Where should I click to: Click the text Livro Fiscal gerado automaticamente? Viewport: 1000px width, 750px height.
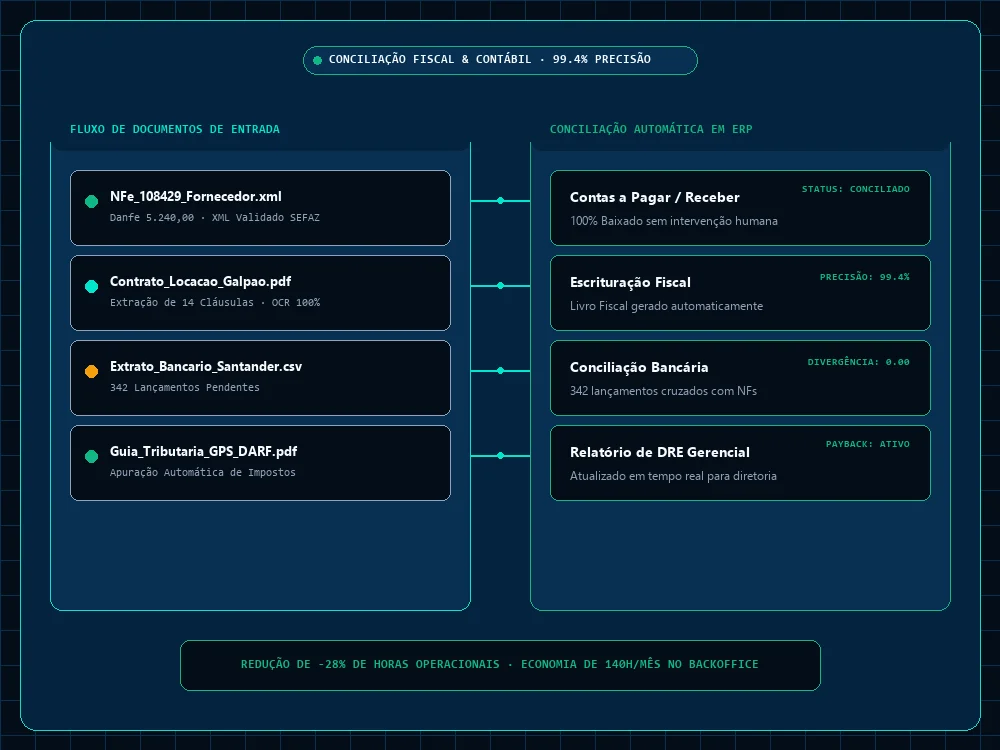coord(666,306)
